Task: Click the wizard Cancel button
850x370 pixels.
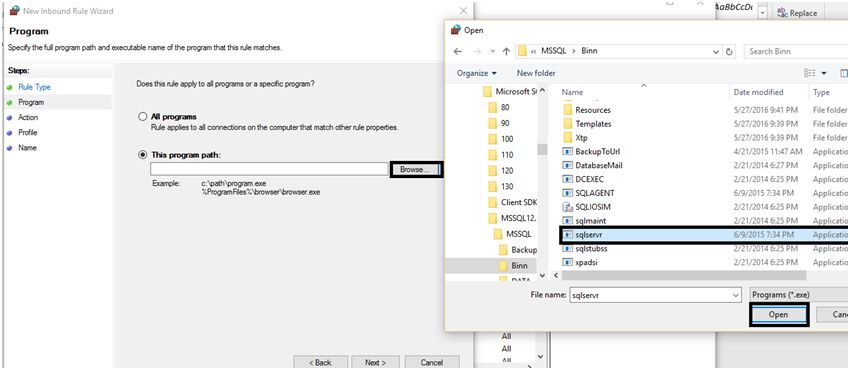Action: 432,362
